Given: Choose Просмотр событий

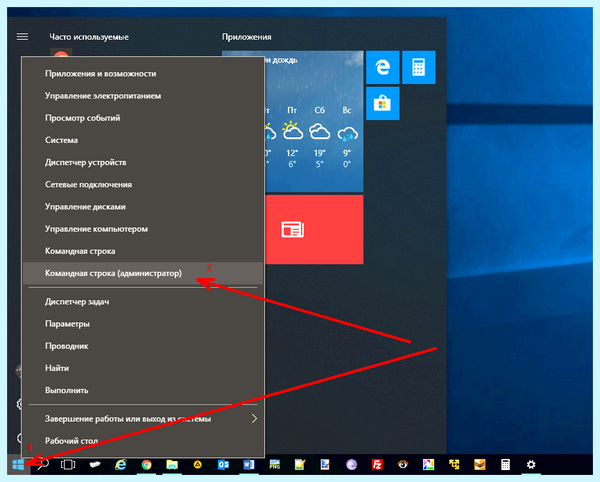Looking at the screenshot, I should coord(143,118).
